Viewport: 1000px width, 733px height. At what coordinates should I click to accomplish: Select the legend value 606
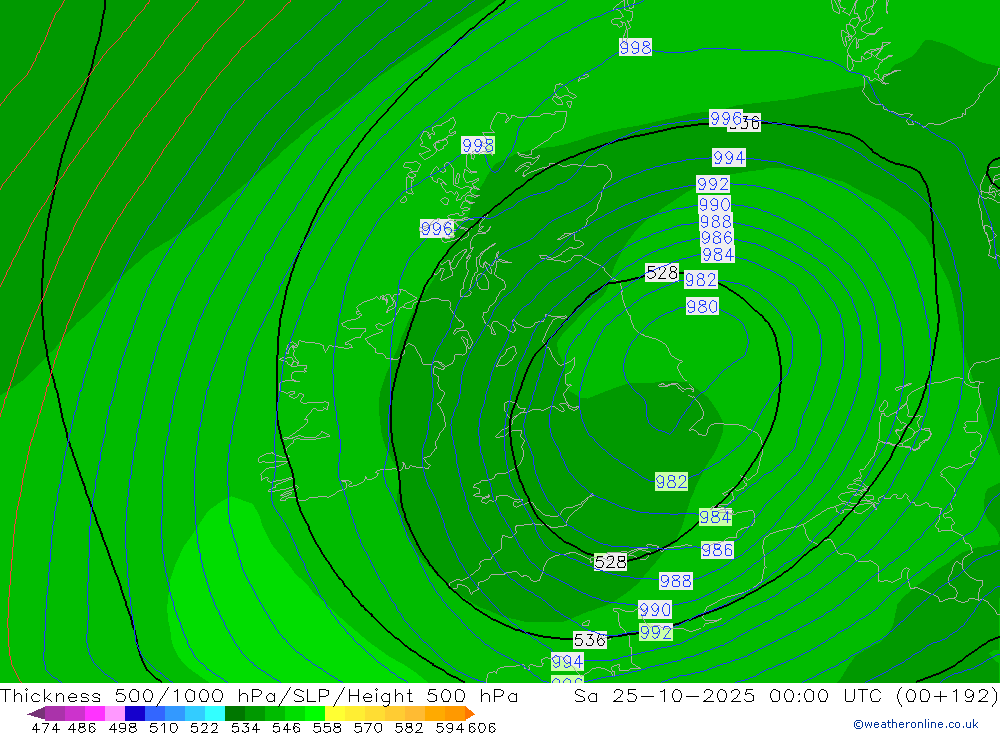482,727
